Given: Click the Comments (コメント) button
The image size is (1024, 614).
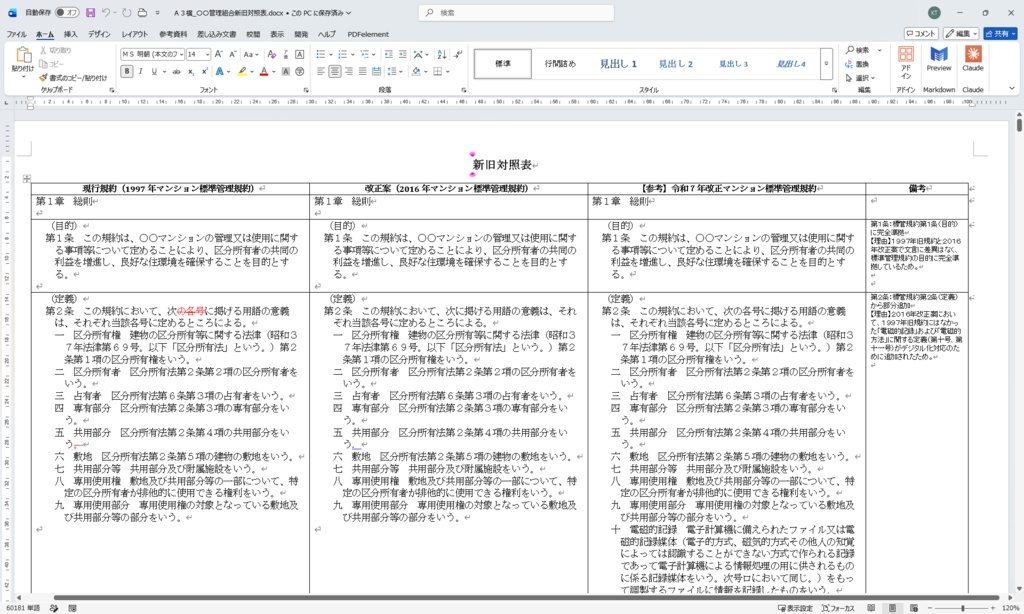Looking at the screenshot, I should pos(921,33).
